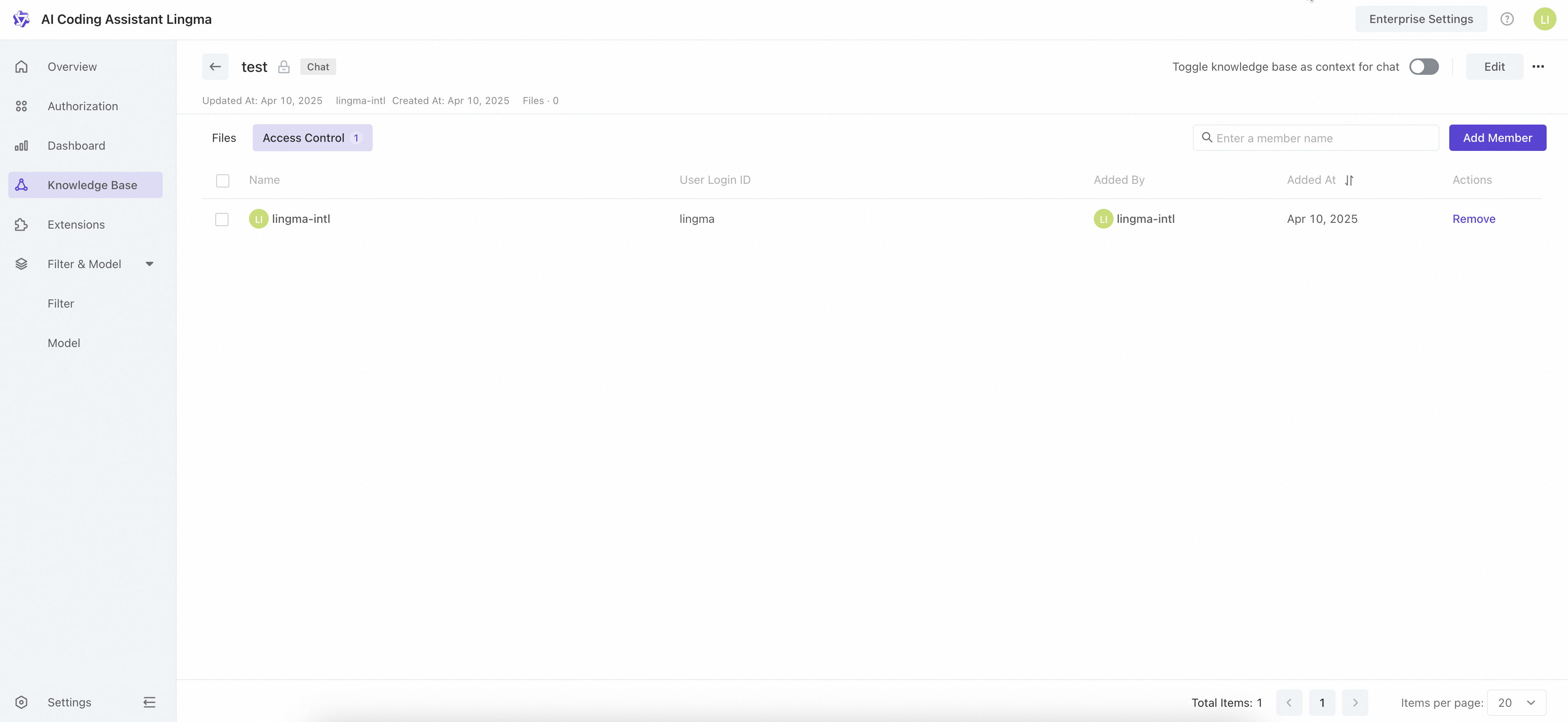Screen dimensions: 1568x722
Task: Remove the lingma-intl member
Action: [1473, 219]
